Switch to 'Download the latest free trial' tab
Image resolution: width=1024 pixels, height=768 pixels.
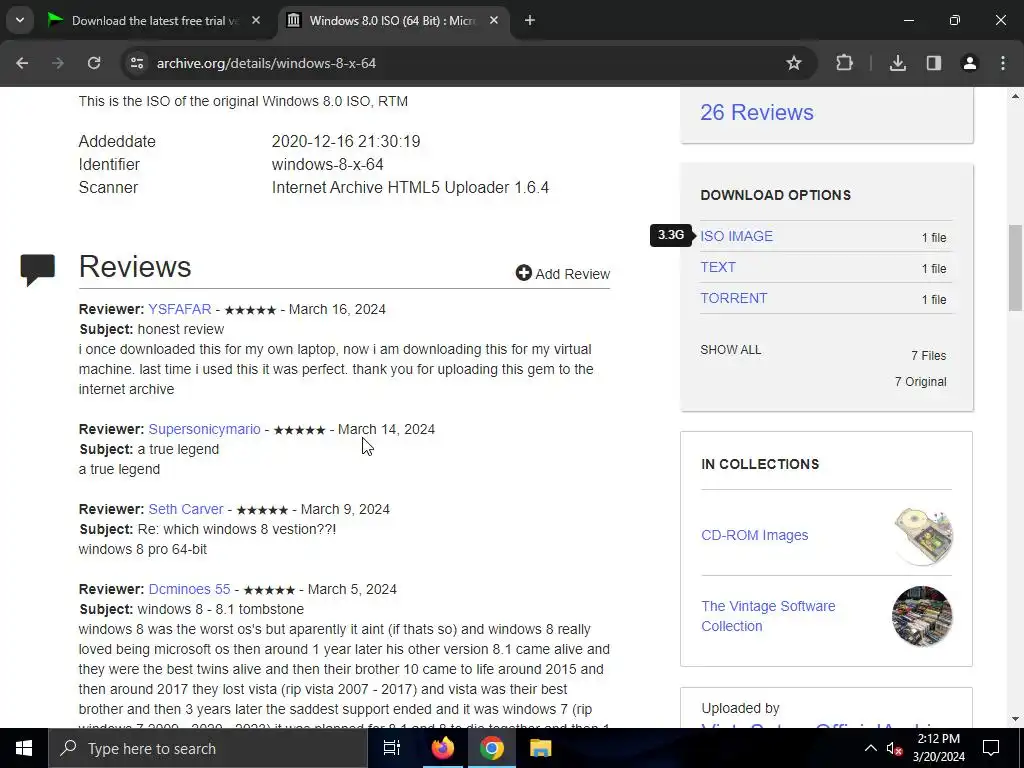(x=155, y=21)
